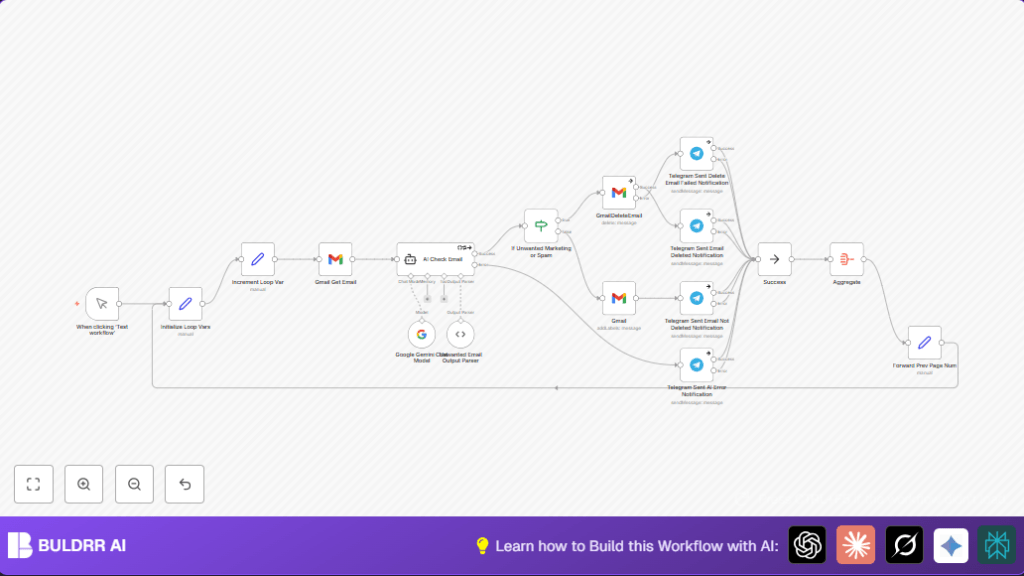
Task: Zoom in on the workflow canvas
Action: coord(84,484)
